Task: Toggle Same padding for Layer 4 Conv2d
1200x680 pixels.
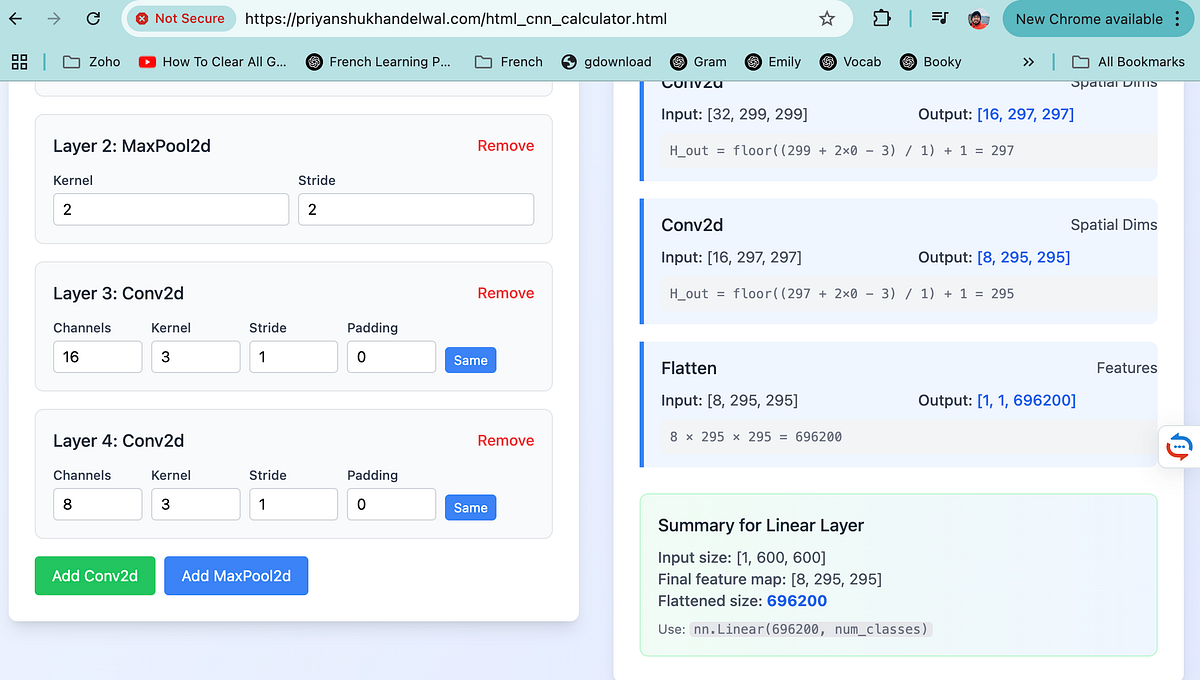Action: (470, 507)
